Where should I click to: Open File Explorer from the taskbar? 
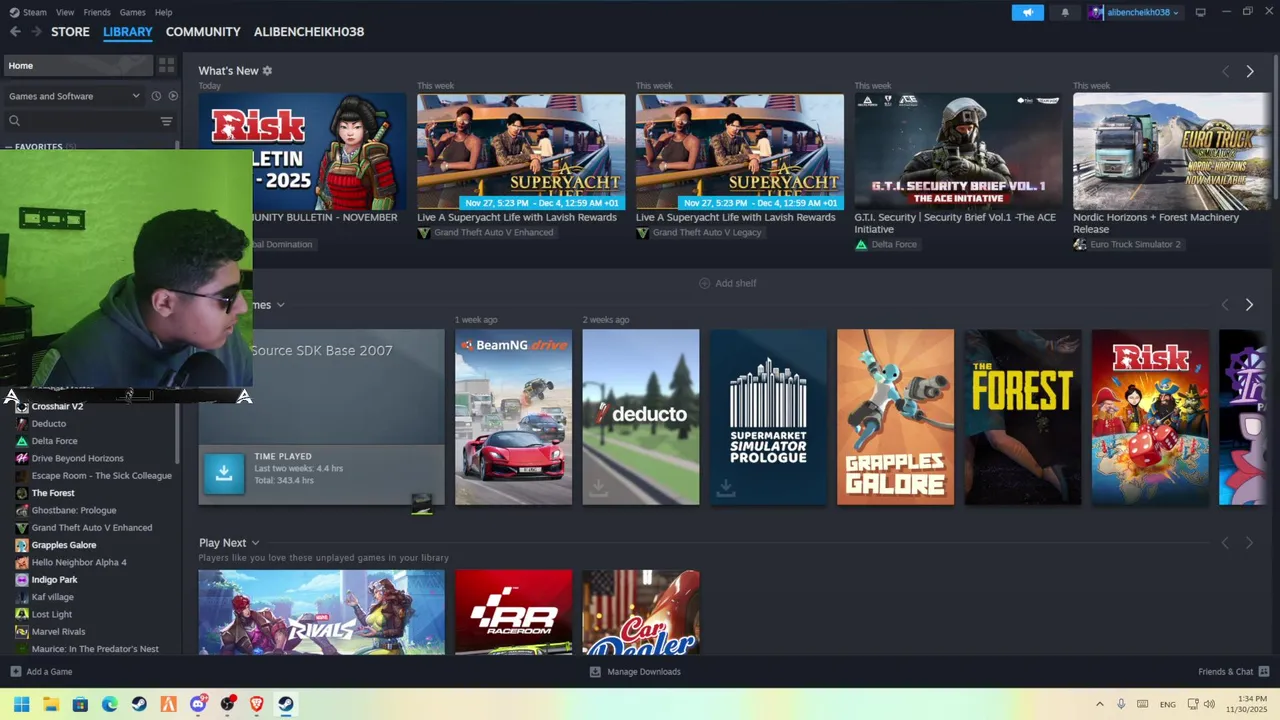pyautogui.click(x=51, y=704)
